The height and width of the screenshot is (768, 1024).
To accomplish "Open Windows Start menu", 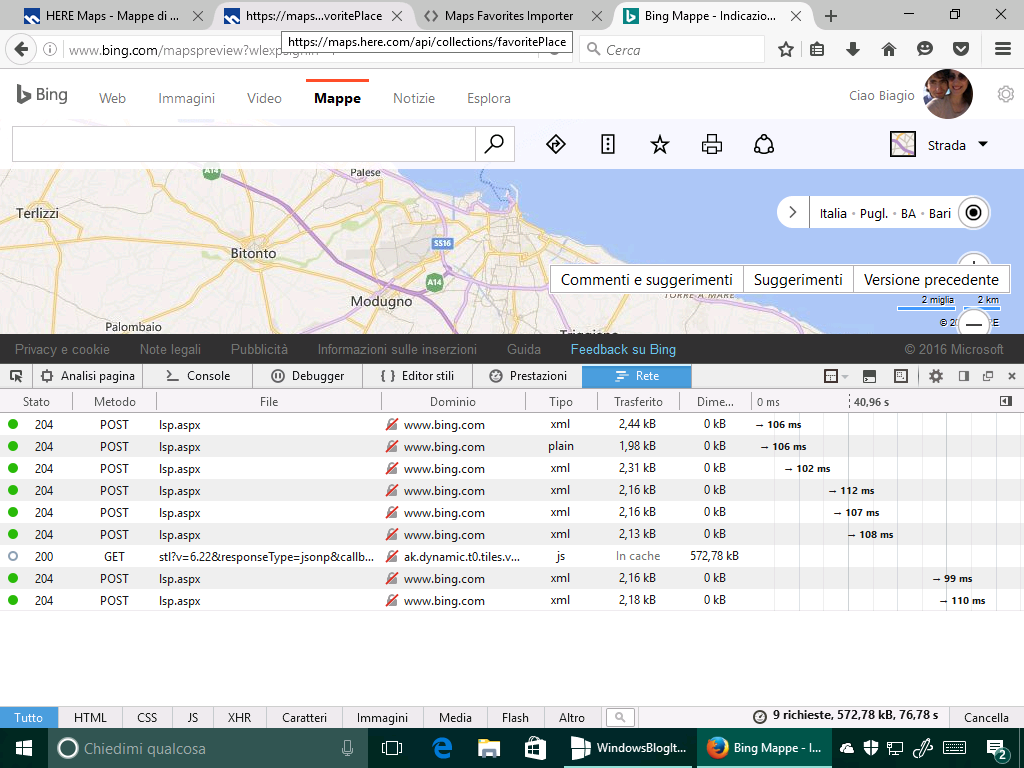I will 24,748.
